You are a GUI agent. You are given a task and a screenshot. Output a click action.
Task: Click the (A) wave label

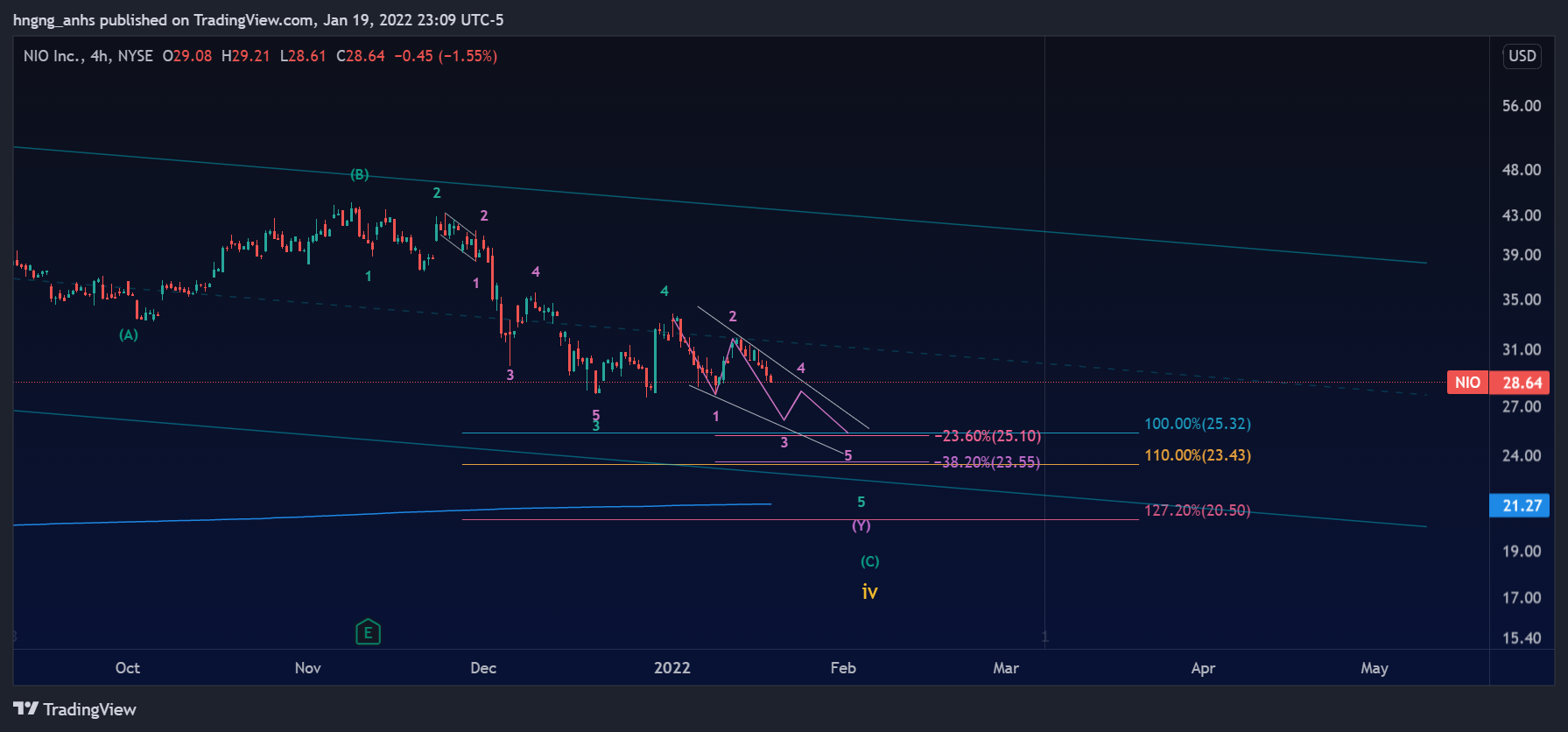(x=129, y=335)
